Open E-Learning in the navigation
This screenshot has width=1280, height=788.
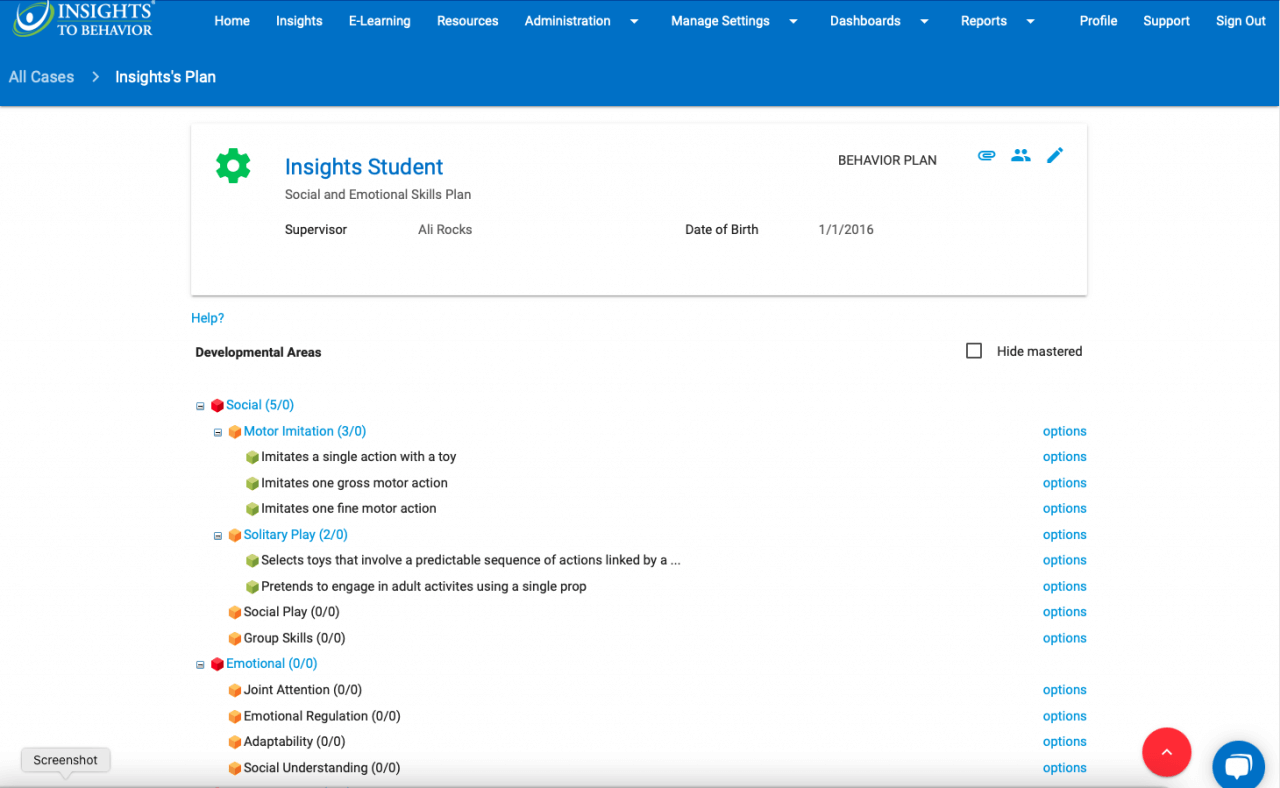379,21
